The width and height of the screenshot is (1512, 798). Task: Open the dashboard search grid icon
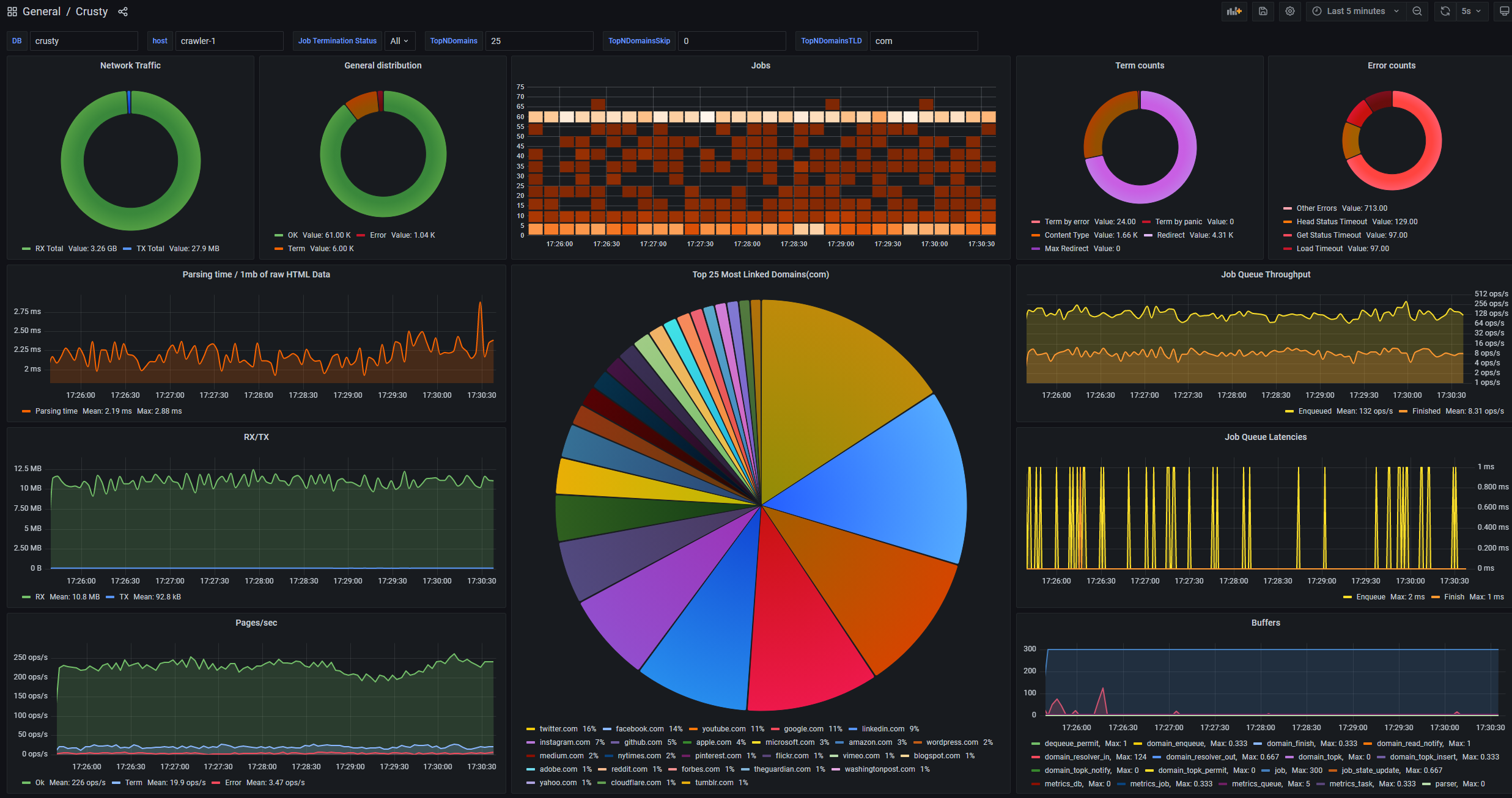(x=12, y=12)
